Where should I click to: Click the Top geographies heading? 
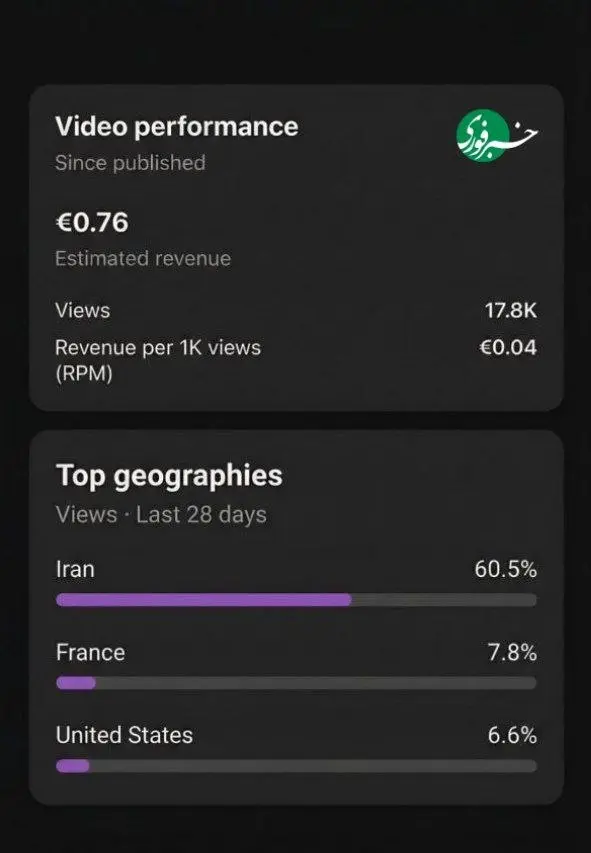tap(169, 475)
